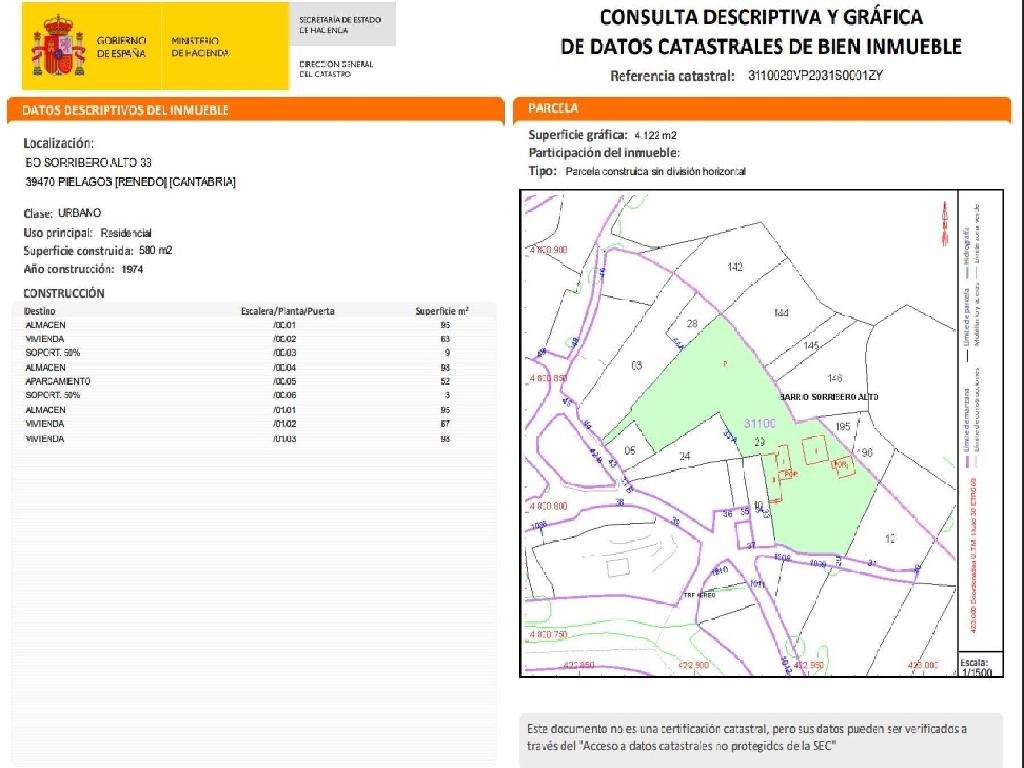Click 'MINISTERIO DE HACIENDA' text

pos(200,47)
